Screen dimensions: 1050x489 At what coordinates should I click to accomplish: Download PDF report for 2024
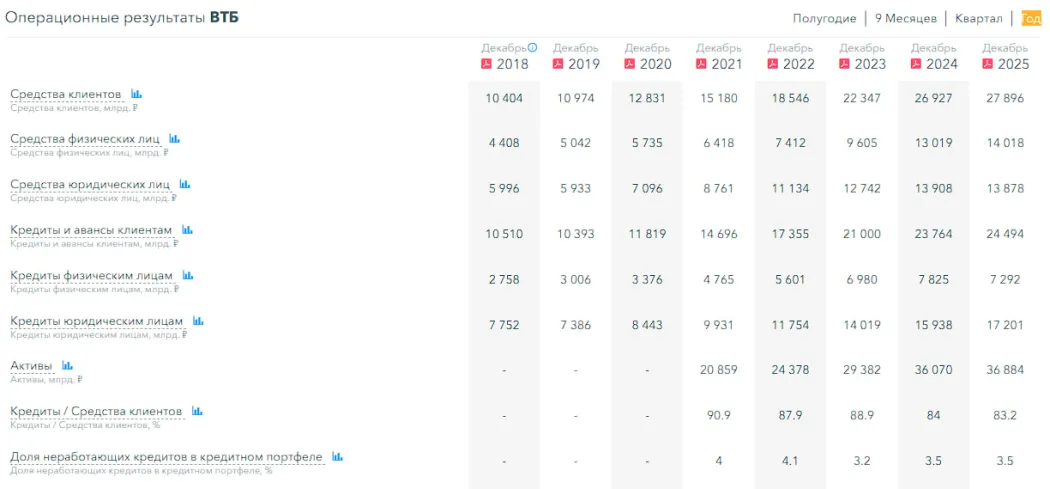coord(916,64)
